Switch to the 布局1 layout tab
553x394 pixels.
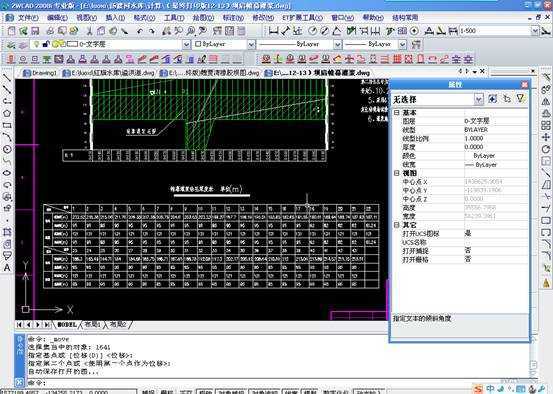[92, 325]
